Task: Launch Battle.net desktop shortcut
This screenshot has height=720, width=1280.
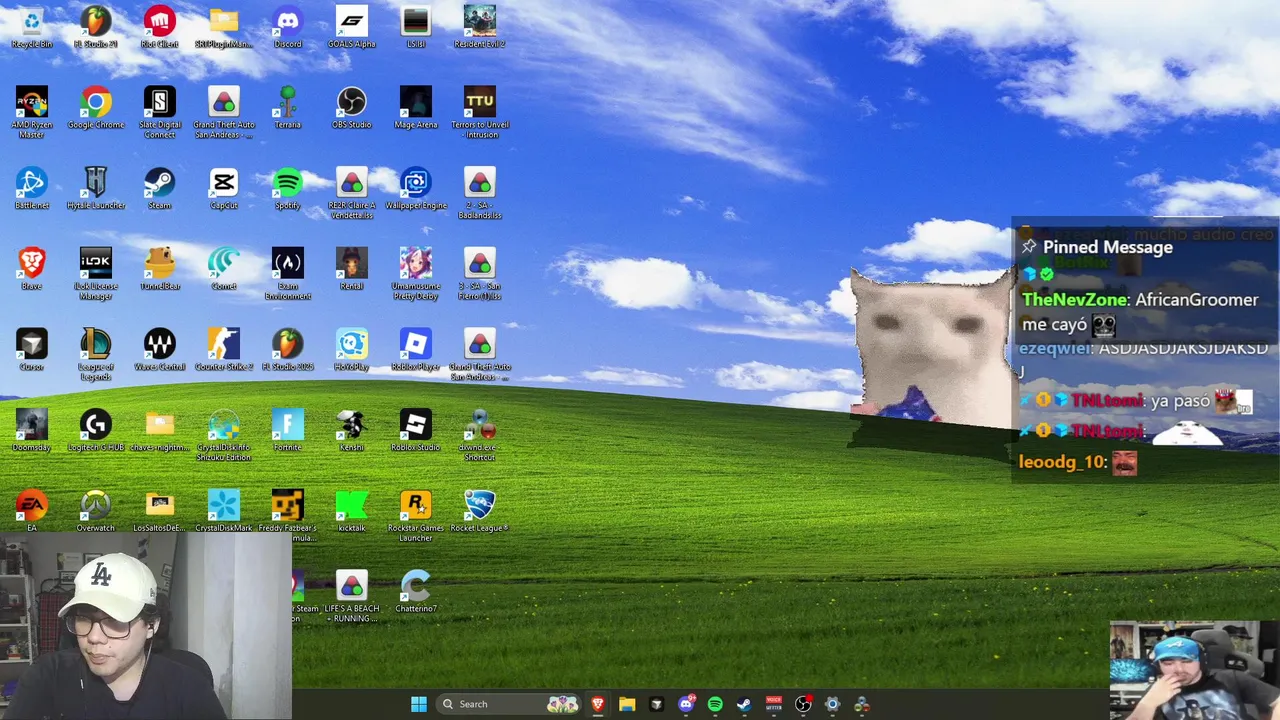Action: (x=32, y=189)
